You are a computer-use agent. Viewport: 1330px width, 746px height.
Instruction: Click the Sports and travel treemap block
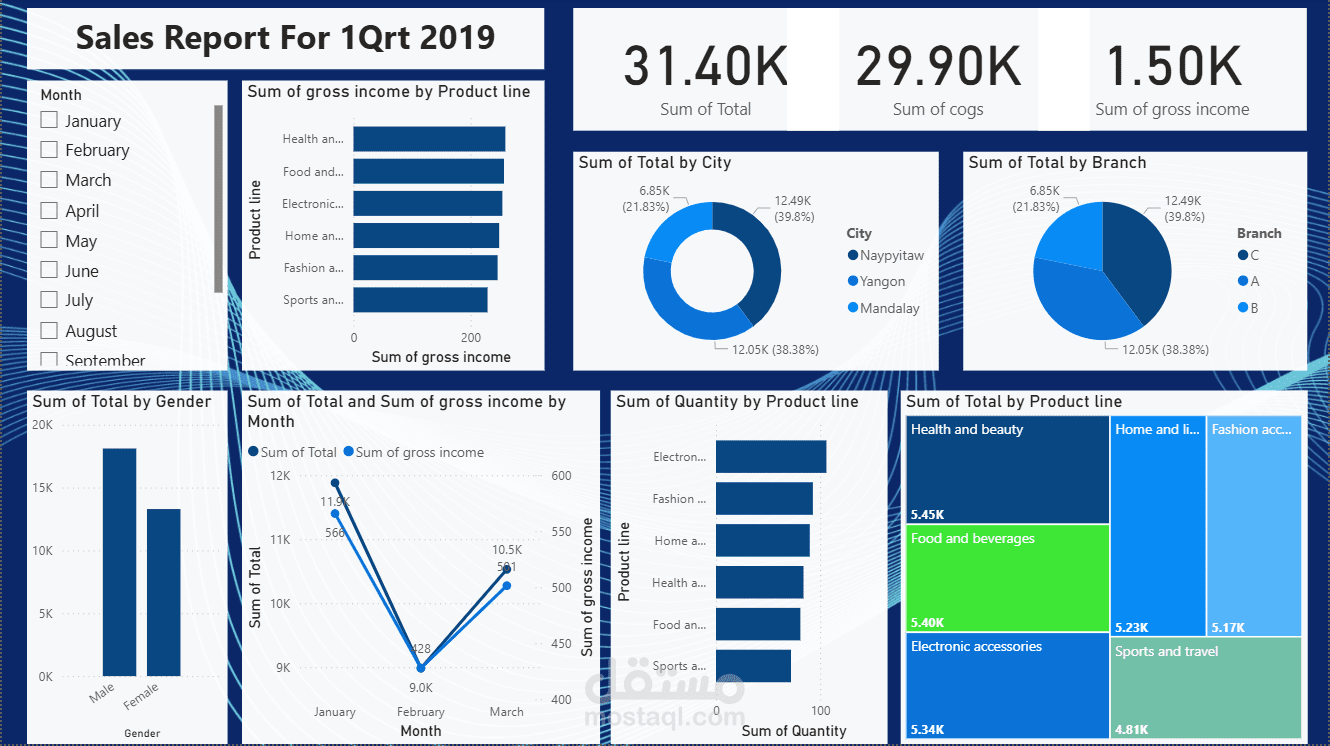click(1205, 686)
